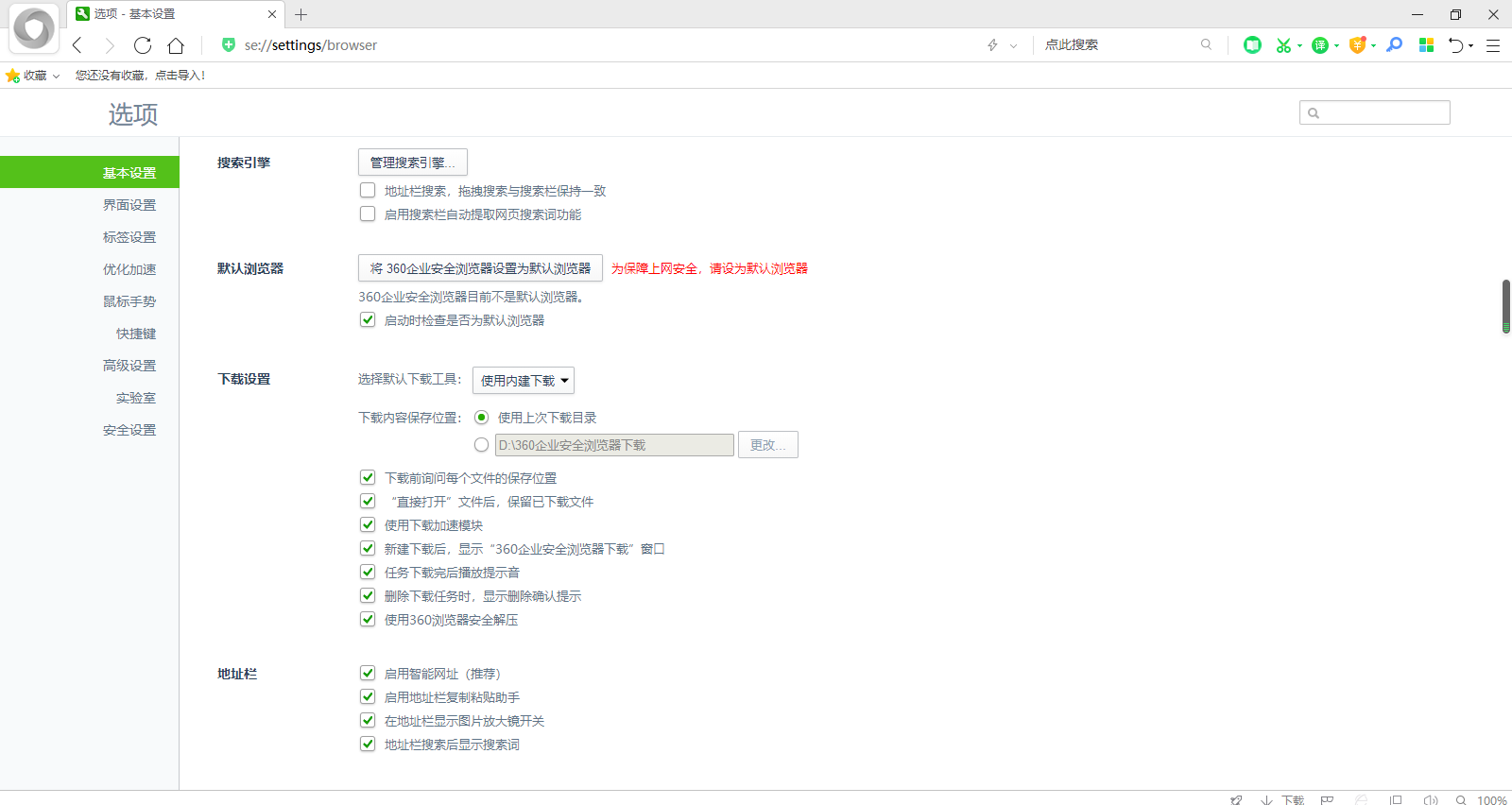Toggle 启用地址栏复制粘贴助手 checkbox
The height and width of the screenshot is (805, 1512).
368,696
